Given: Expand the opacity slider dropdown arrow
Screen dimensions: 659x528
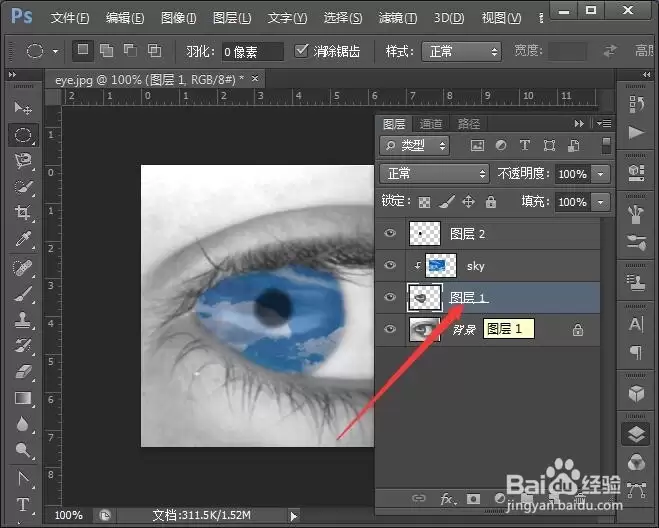Looking at the screenshot, I should (x=601, y=174).
